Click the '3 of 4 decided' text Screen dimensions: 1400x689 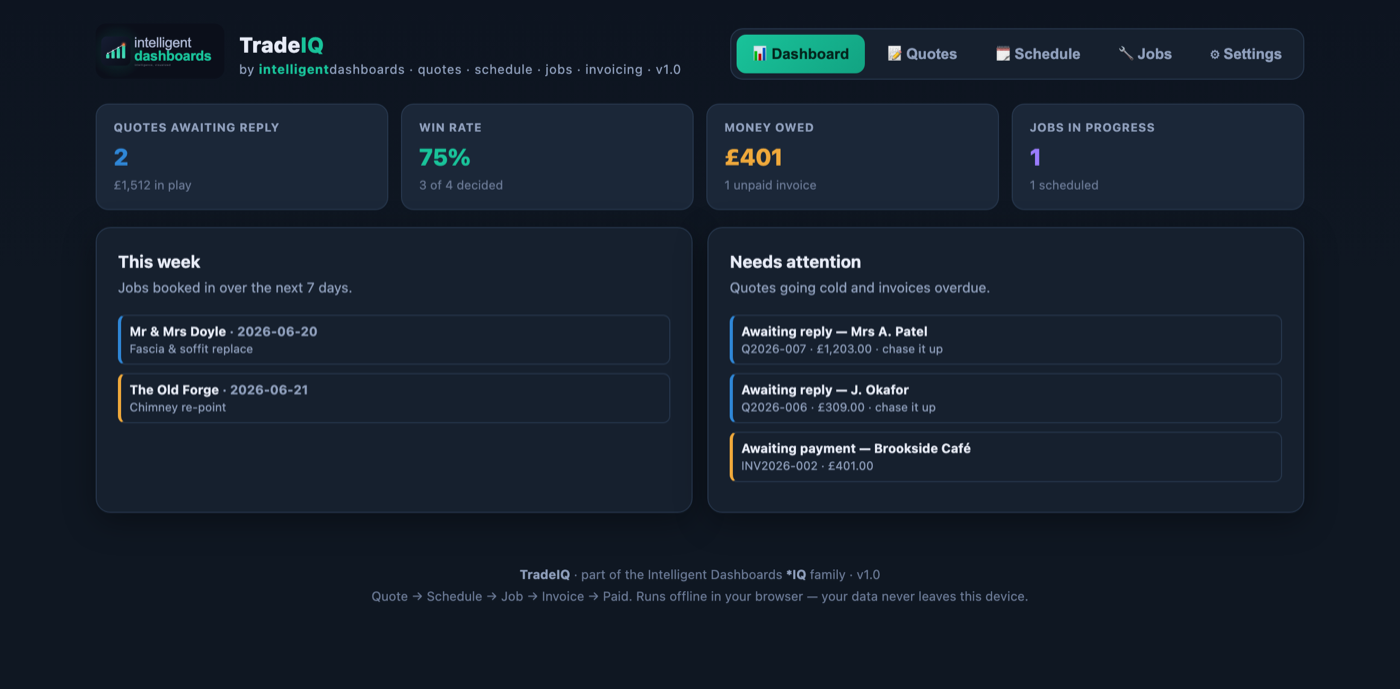tap(461, 185)
